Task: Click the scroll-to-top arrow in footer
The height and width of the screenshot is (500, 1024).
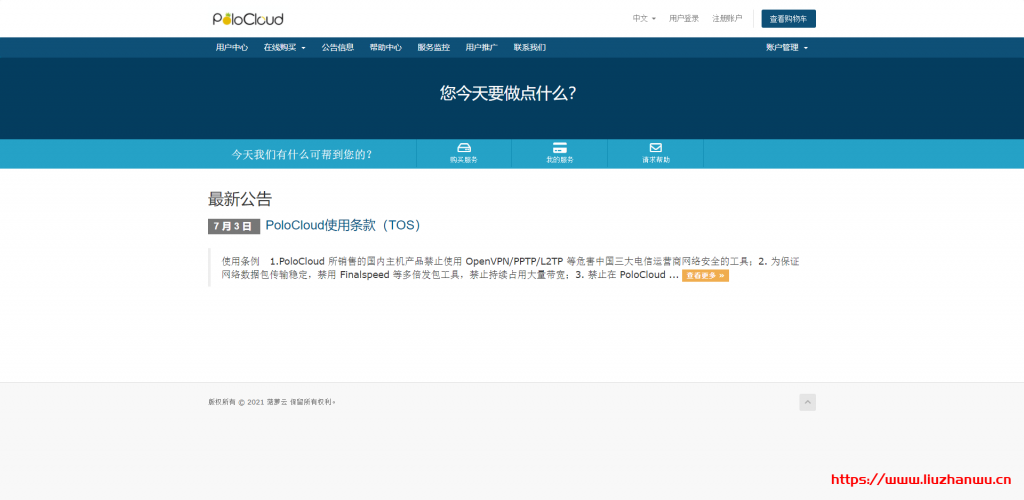Action: 807,402
